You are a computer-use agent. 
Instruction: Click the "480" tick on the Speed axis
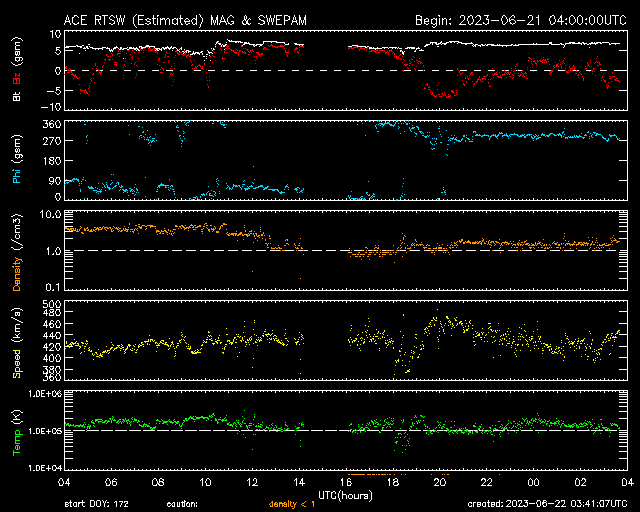click(x=52, y=312)
